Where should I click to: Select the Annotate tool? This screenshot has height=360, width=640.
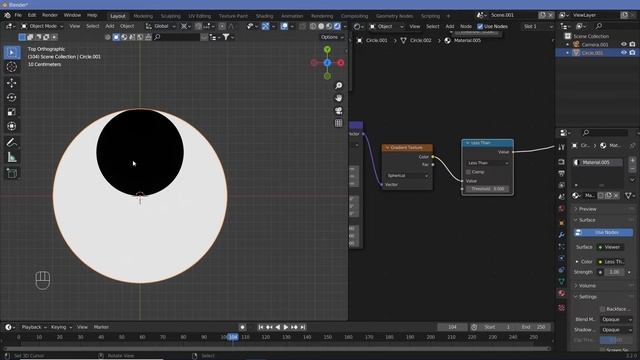[11, 142]
